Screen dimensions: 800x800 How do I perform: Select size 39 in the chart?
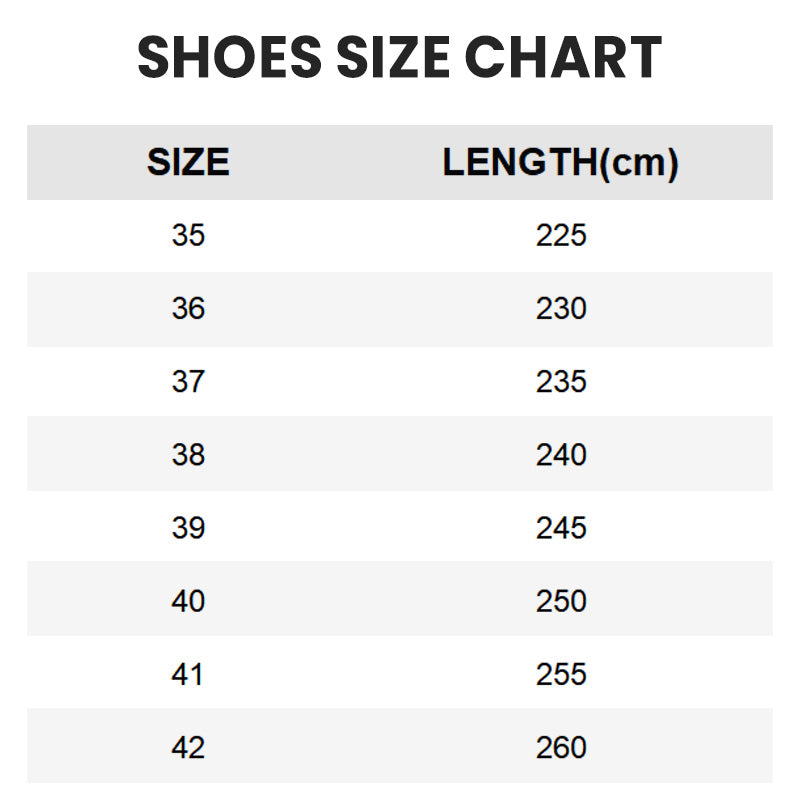pos(188,528)
